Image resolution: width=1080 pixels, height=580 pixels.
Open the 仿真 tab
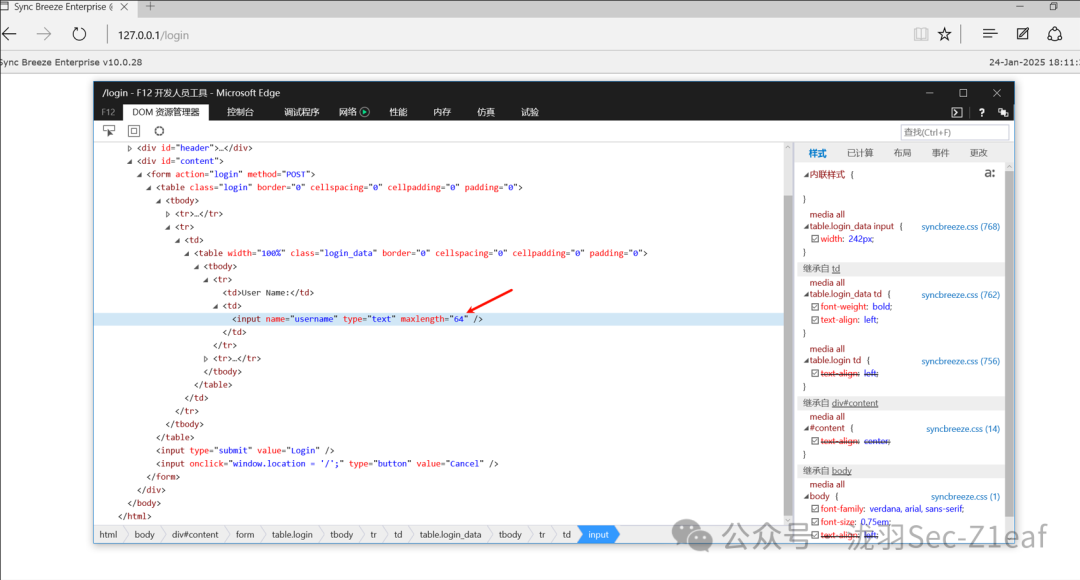click(x=486, y=112)
